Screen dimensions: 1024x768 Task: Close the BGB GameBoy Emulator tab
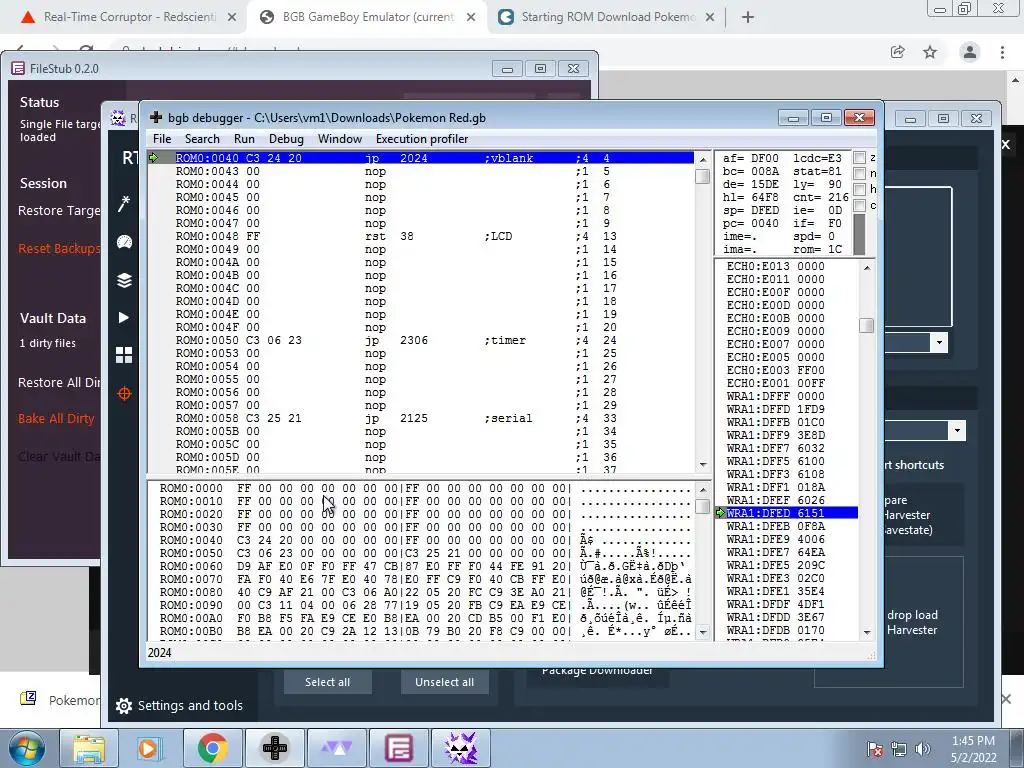coord(471,17)
